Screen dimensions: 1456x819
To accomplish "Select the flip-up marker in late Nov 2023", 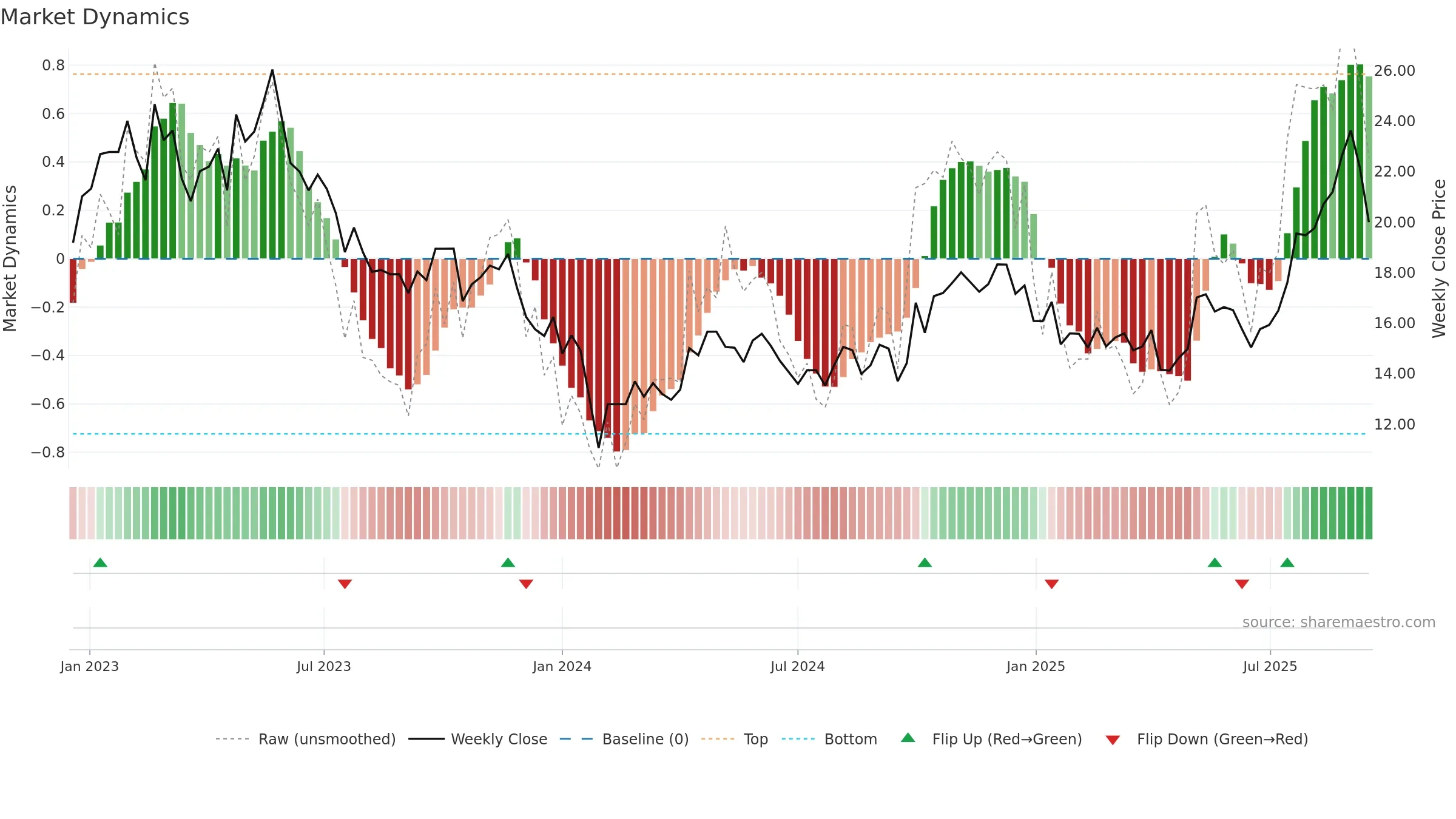I will point(508,562).
